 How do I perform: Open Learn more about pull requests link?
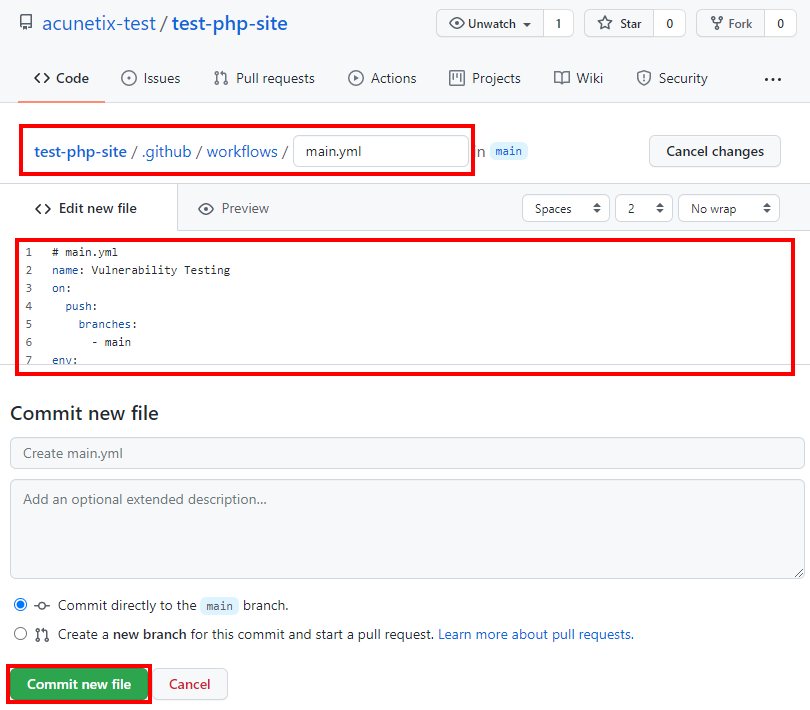(x=536, y=635)
